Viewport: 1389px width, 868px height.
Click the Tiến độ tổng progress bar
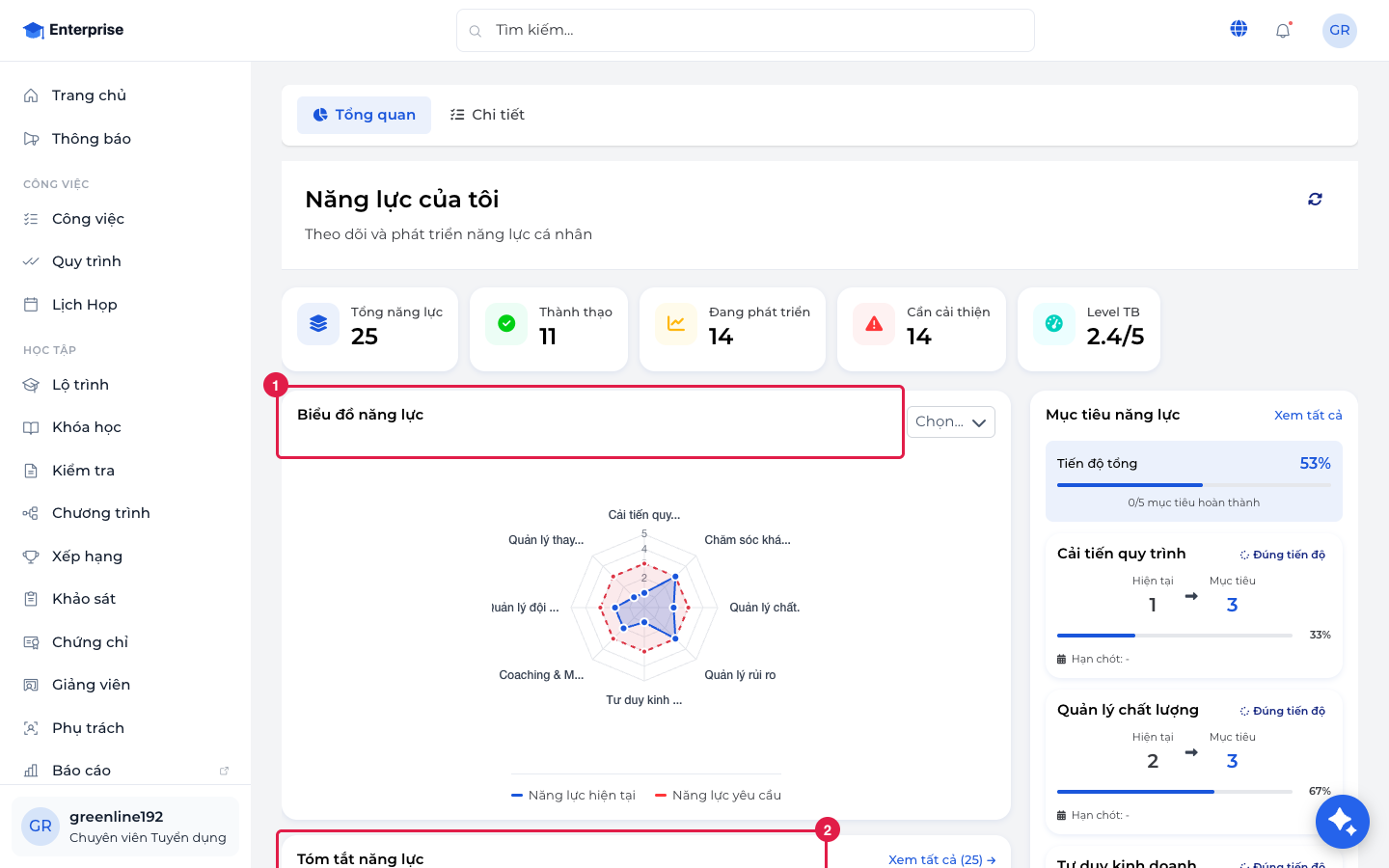[x=1194, y=485]
